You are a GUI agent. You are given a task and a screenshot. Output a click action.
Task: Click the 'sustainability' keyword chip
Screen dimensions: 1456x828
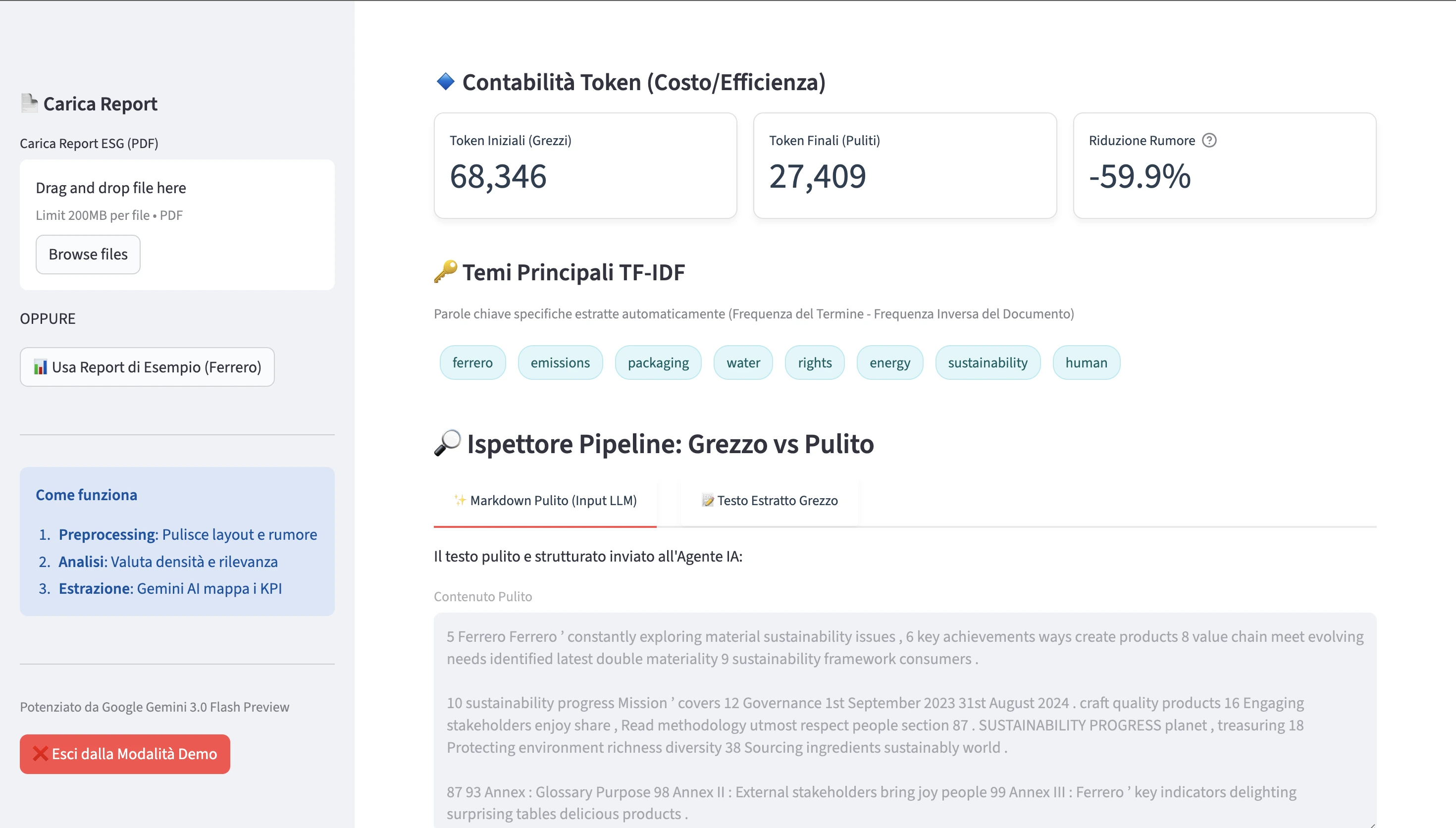[x=988, y=363]
